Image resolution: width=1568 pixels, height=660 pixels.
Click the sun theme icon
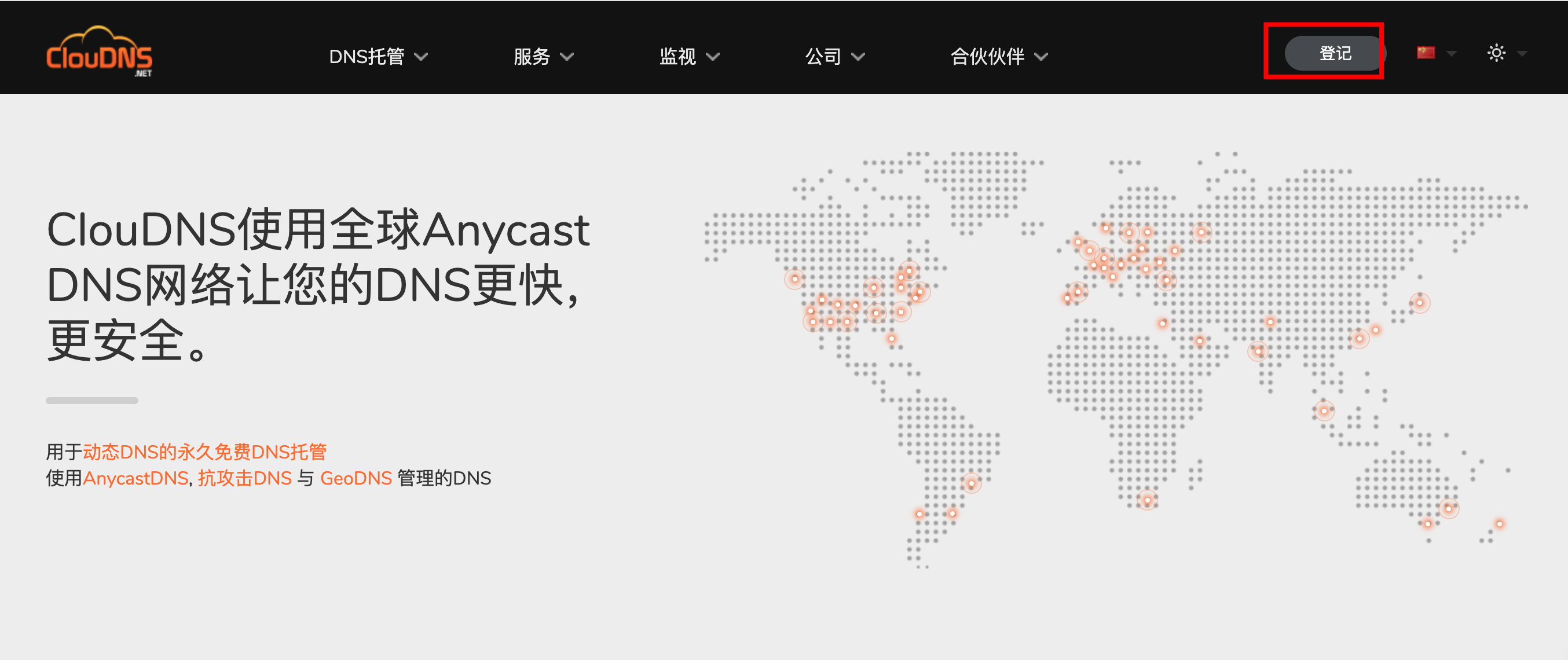pyautogui.click(x=1496, y=53)
